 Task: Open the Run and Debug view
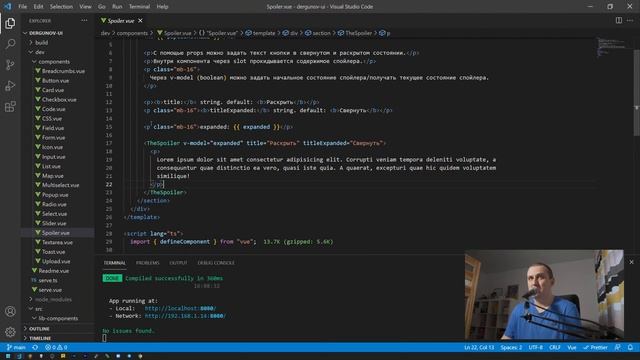tap(10, 86)
